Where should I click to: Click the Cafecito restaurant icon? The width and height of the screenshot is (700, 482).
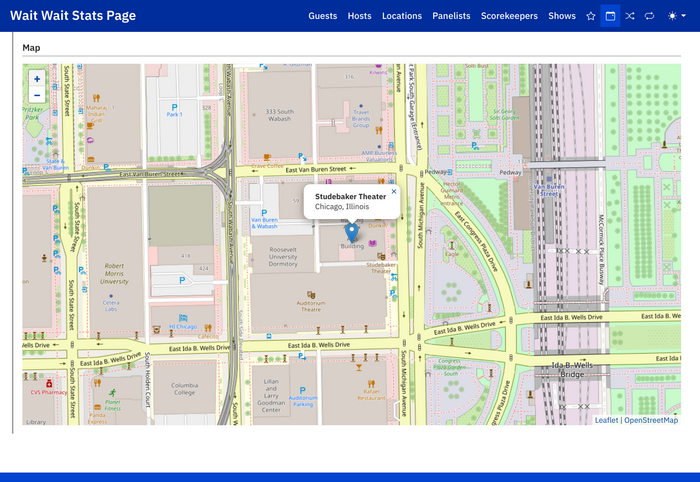[208, 328]
